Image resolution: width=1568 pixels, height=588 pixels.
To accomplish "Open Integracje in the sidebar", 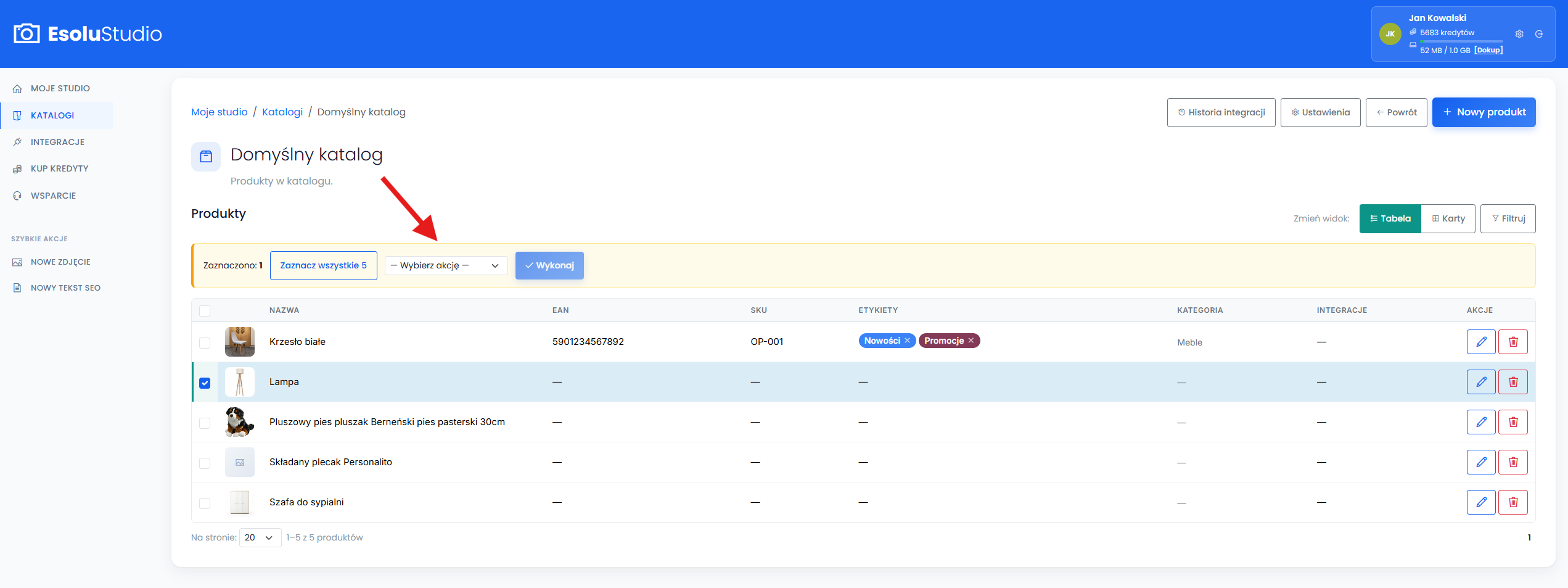I will click(x=57, y=142).
